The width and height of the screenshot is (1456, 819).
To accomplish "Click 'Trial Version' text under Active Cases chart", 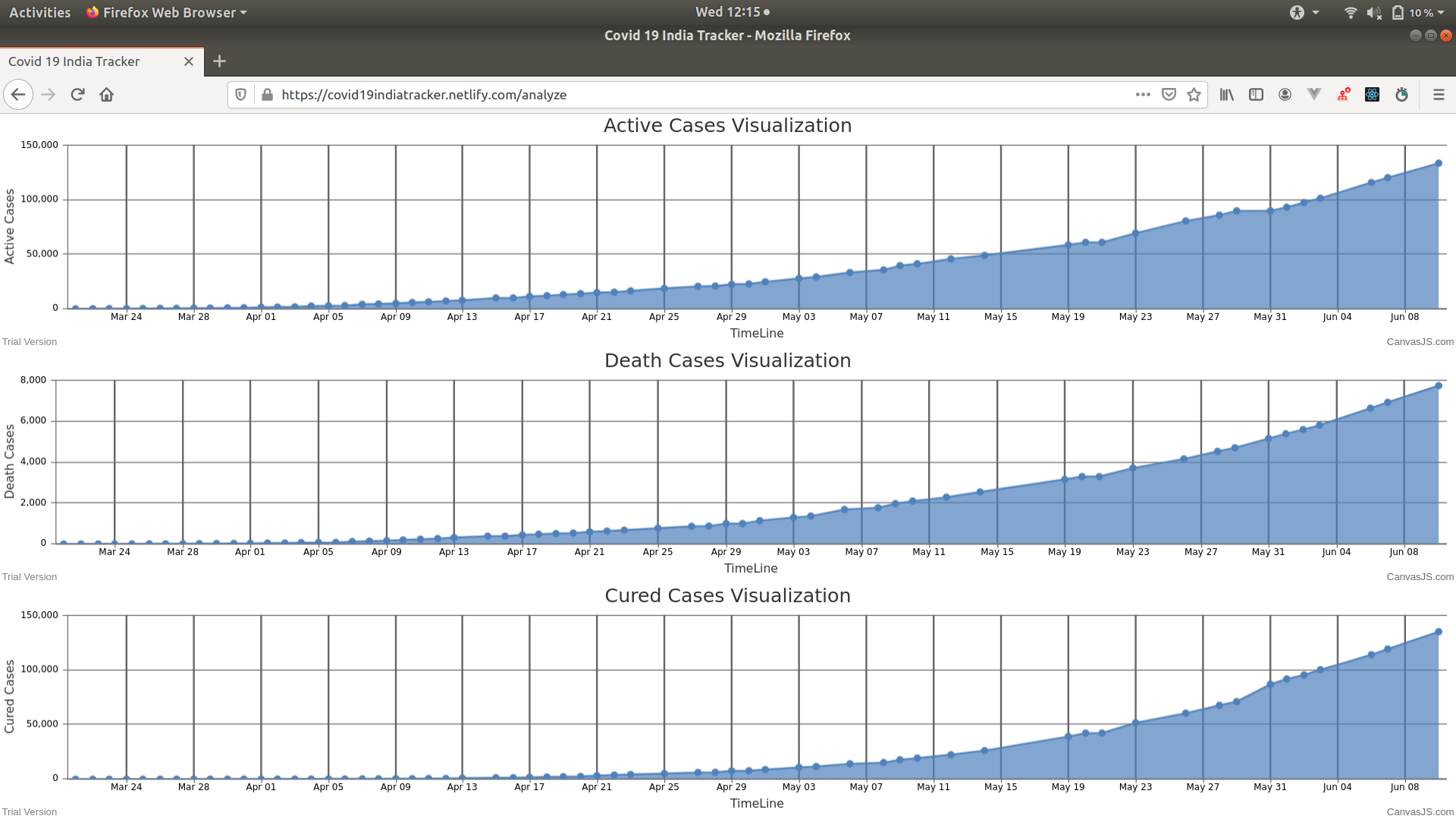I will (x=30, y=342).
